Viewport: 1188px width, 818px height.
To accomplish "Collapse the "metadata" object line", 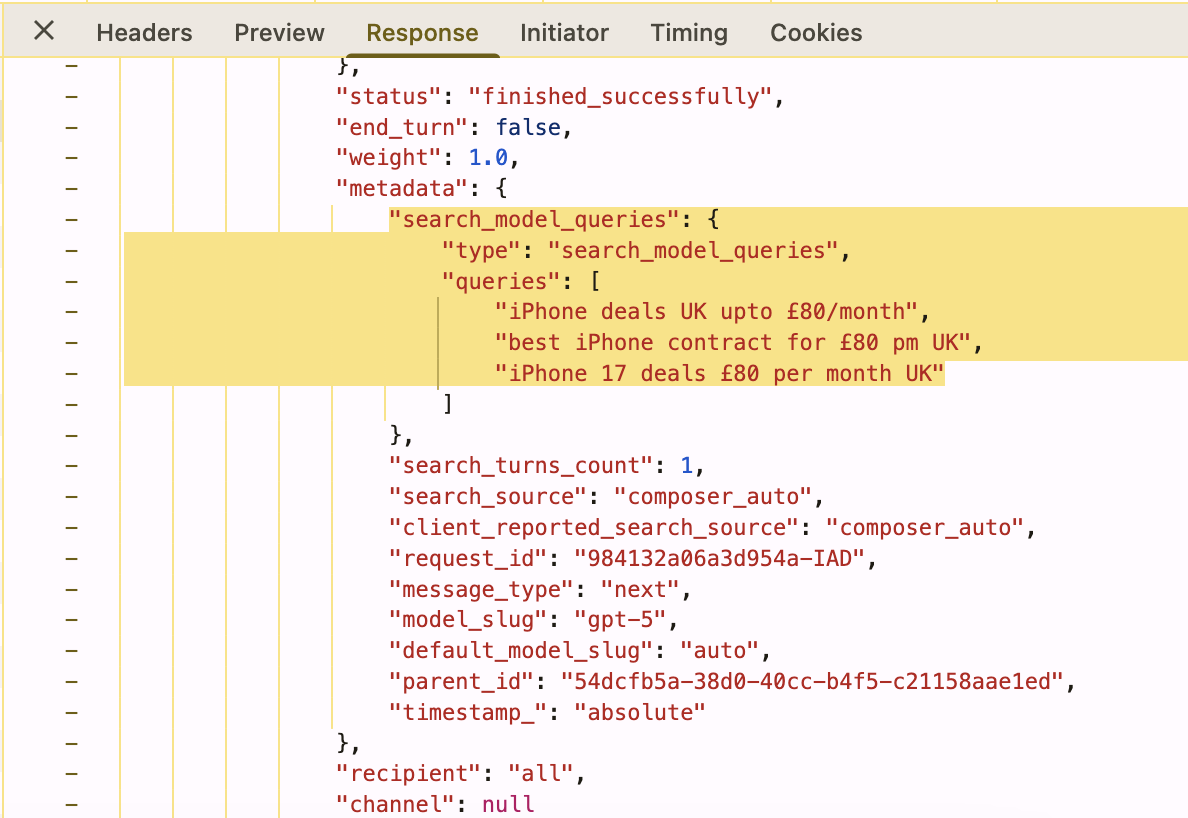I will (71, 189).
